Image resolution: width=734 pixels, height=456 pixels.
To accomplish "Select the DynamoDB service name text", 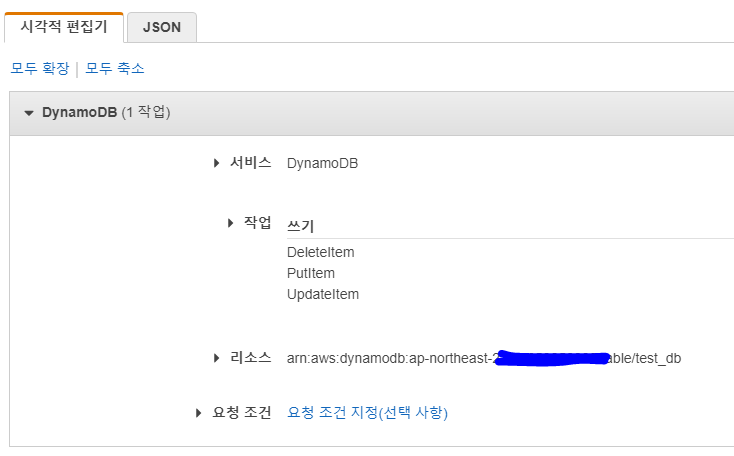I will pyautogui.click(x=323, y=163).
